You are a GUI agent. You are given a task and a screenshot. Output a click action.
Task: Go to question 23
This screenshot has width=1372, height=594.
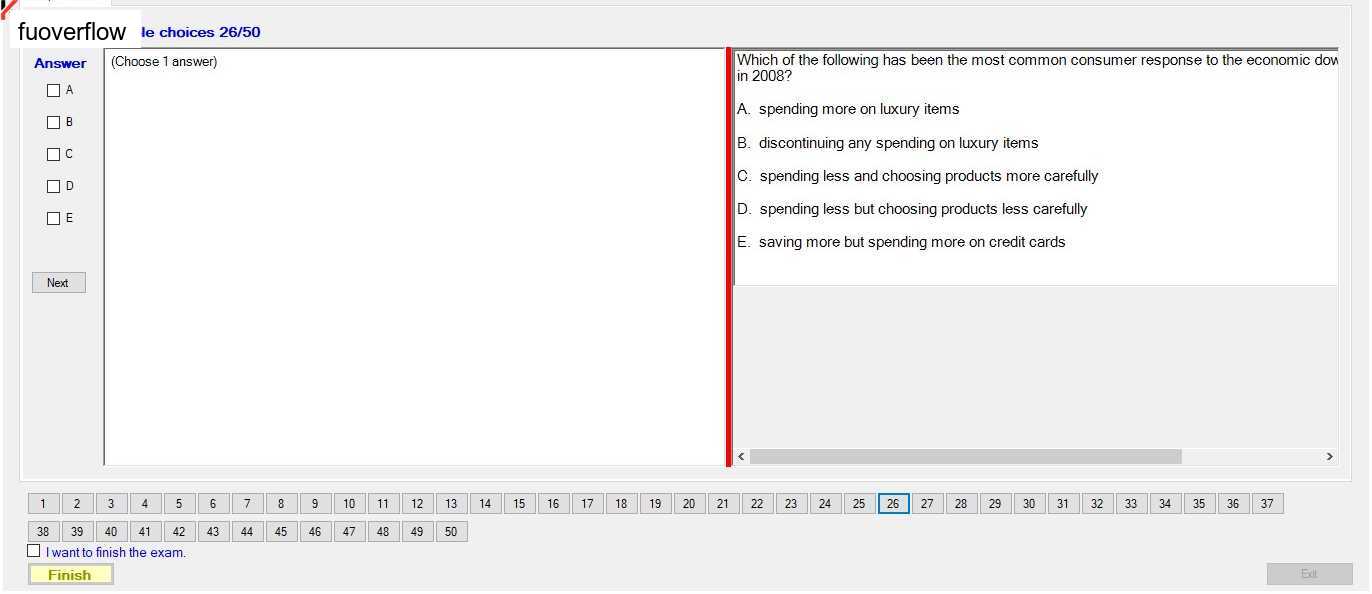(x=791, y=504)
